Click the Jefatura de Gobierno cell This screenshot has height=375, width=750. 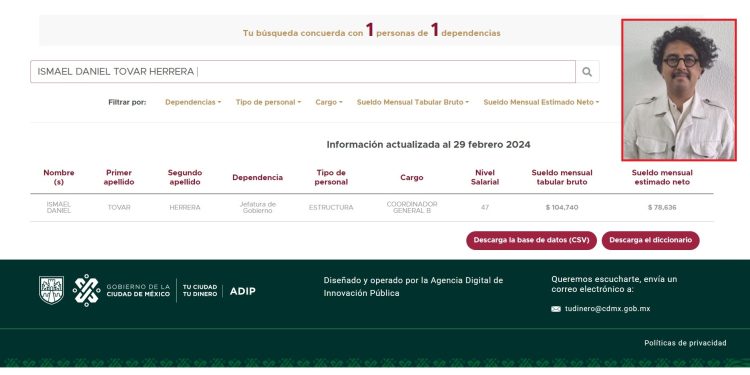[x=258, y=208]
